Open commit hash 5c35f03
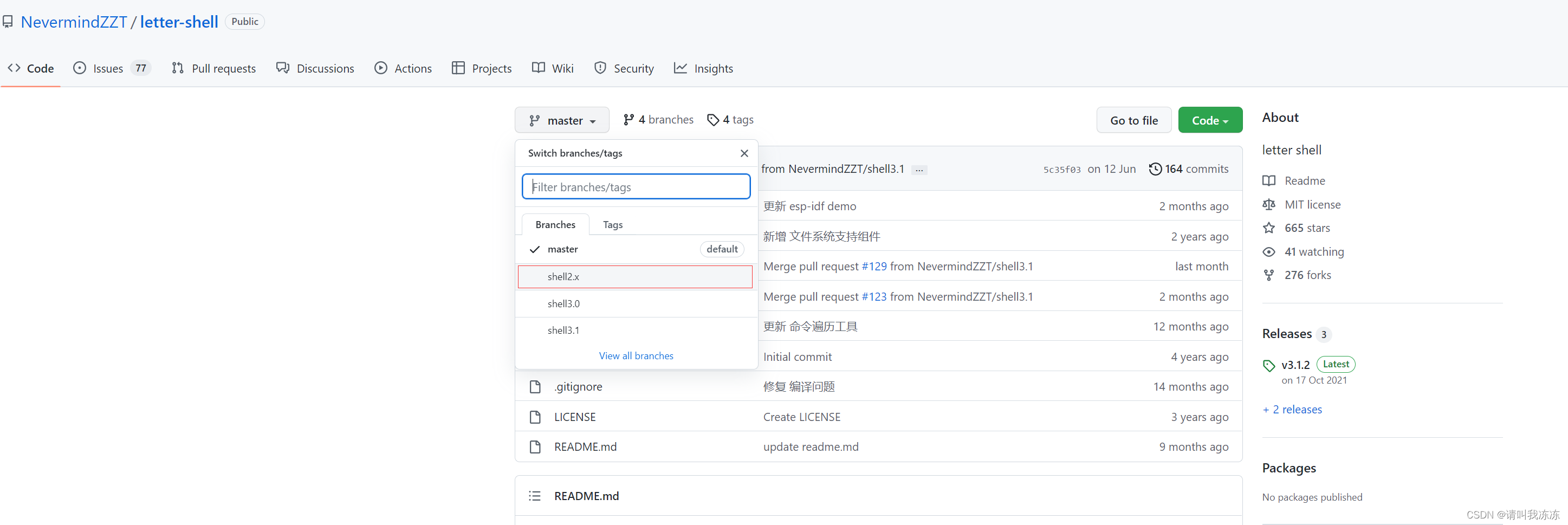 coord(1061,170)
